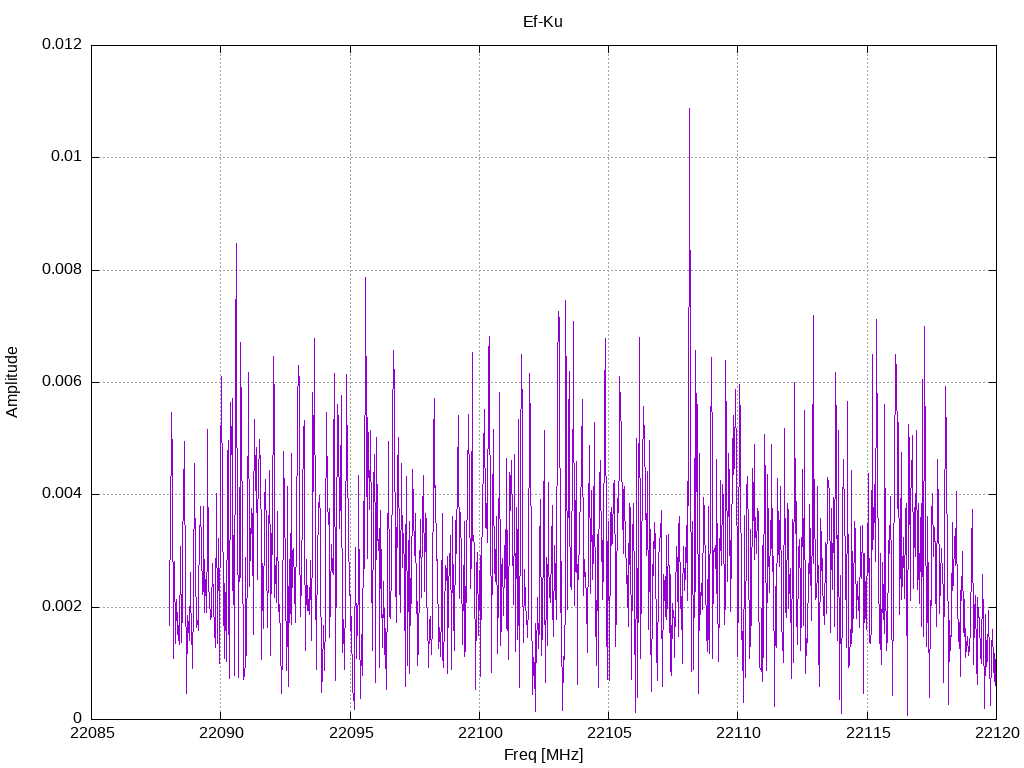Click the 0.01 y-axis tick label
This screenshot has width=1024, height=768.
point(67,157)
